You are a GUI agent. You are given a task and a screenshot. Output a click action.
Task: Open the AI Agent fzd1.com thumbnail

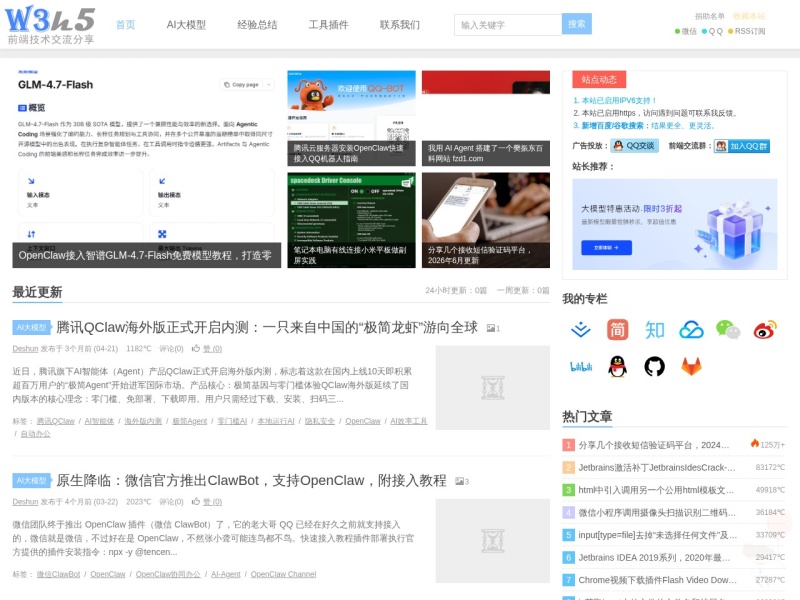coord(486,118)
